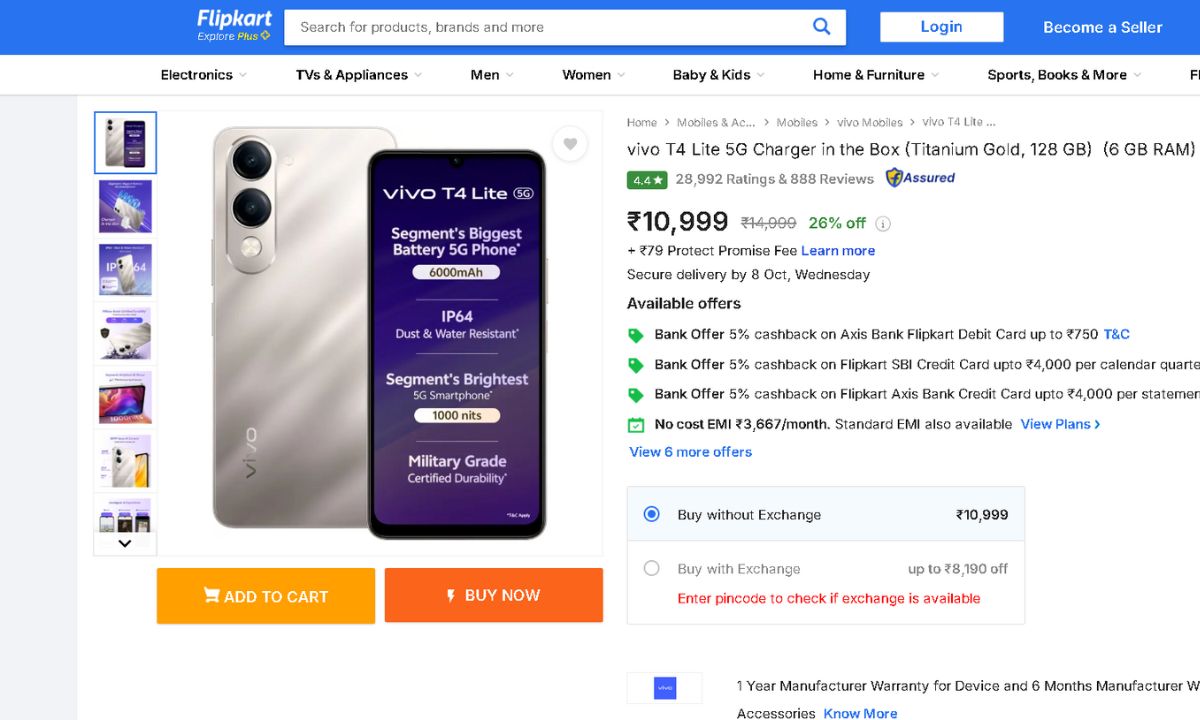Viewport: 1200px width, 720px height.
Task: Open TVs & Appliances dropdown
Action: click(358, 75)
